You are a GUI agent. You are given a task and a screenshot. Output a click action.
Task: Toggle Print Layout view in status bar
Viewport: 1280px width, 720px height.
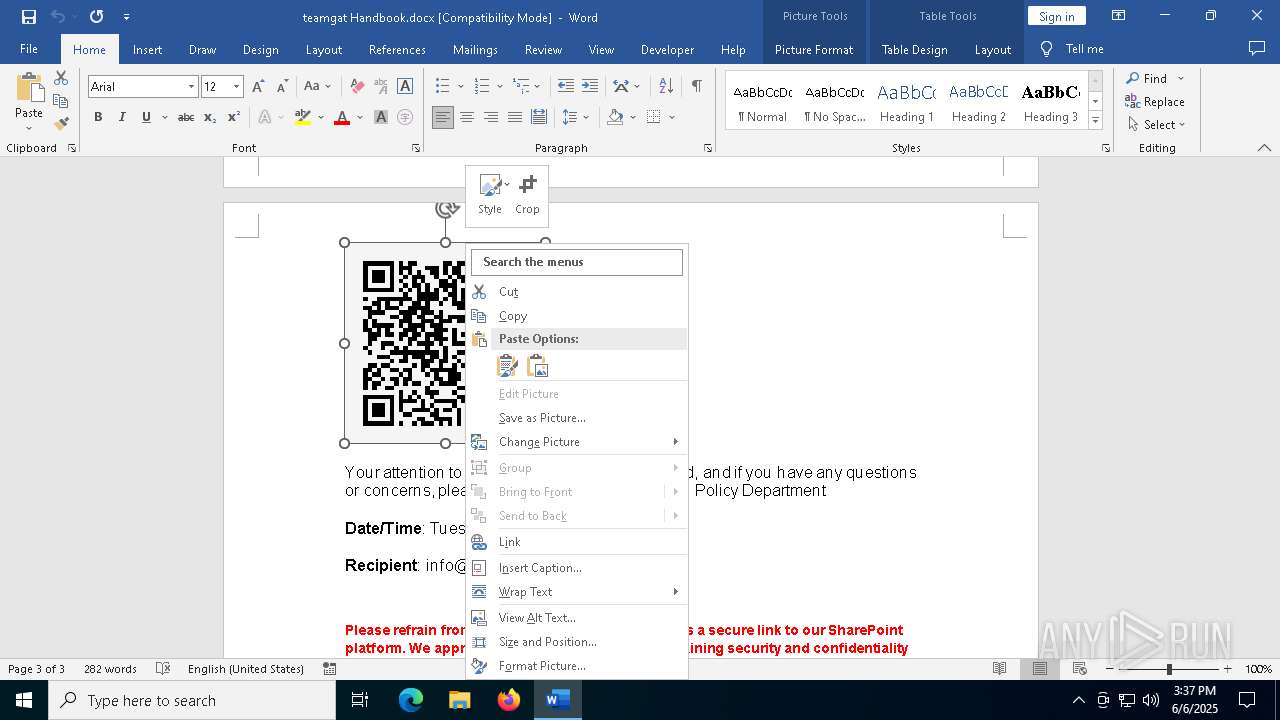[1040, 669]
